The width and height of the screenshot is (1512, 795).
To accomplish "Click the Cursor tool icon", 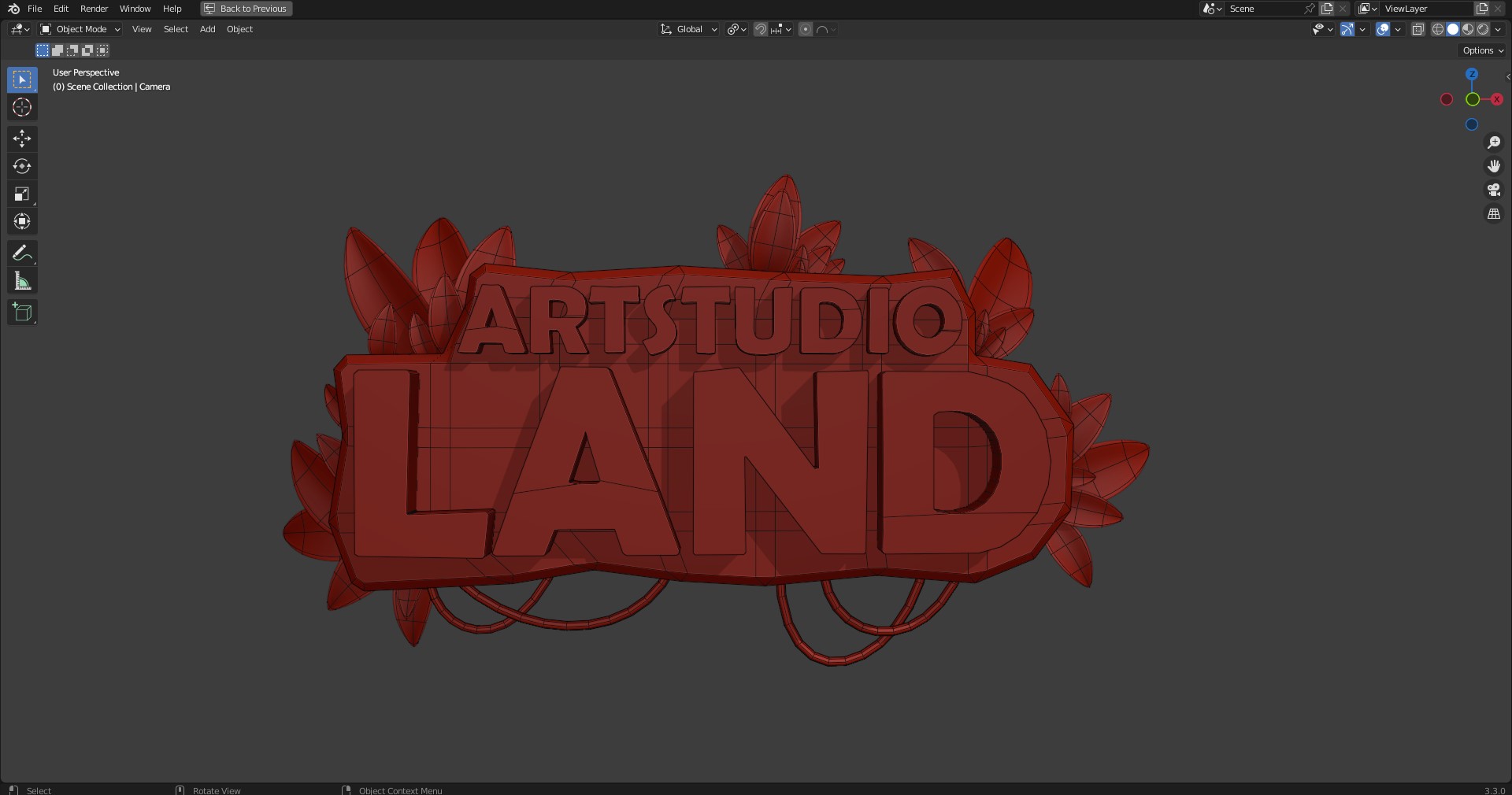I will click(x=21, y=107).
